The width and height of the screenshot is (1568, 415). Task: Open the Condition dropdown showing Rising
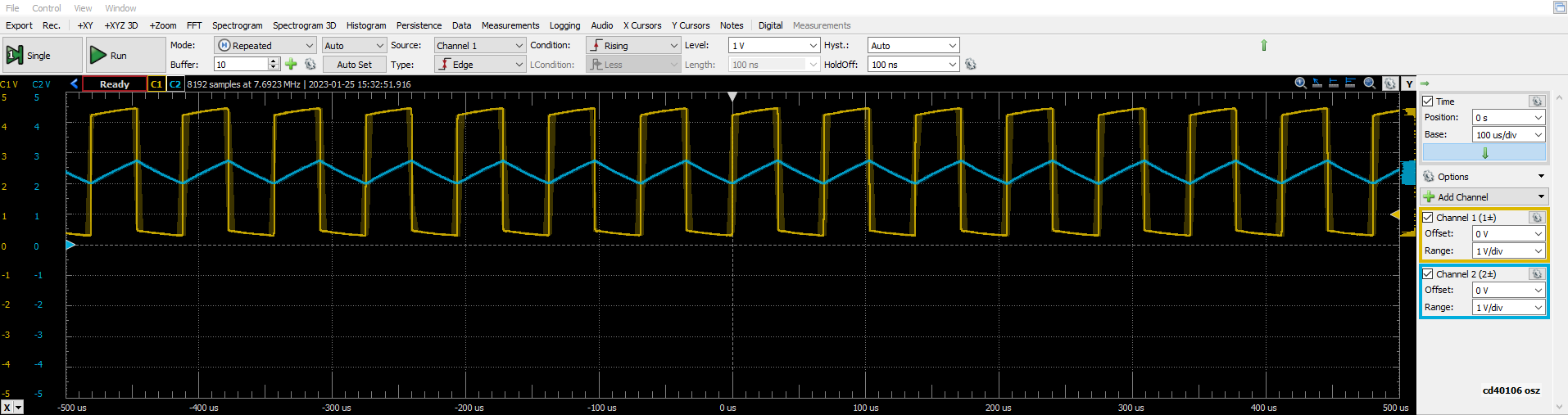click(633, 46)
